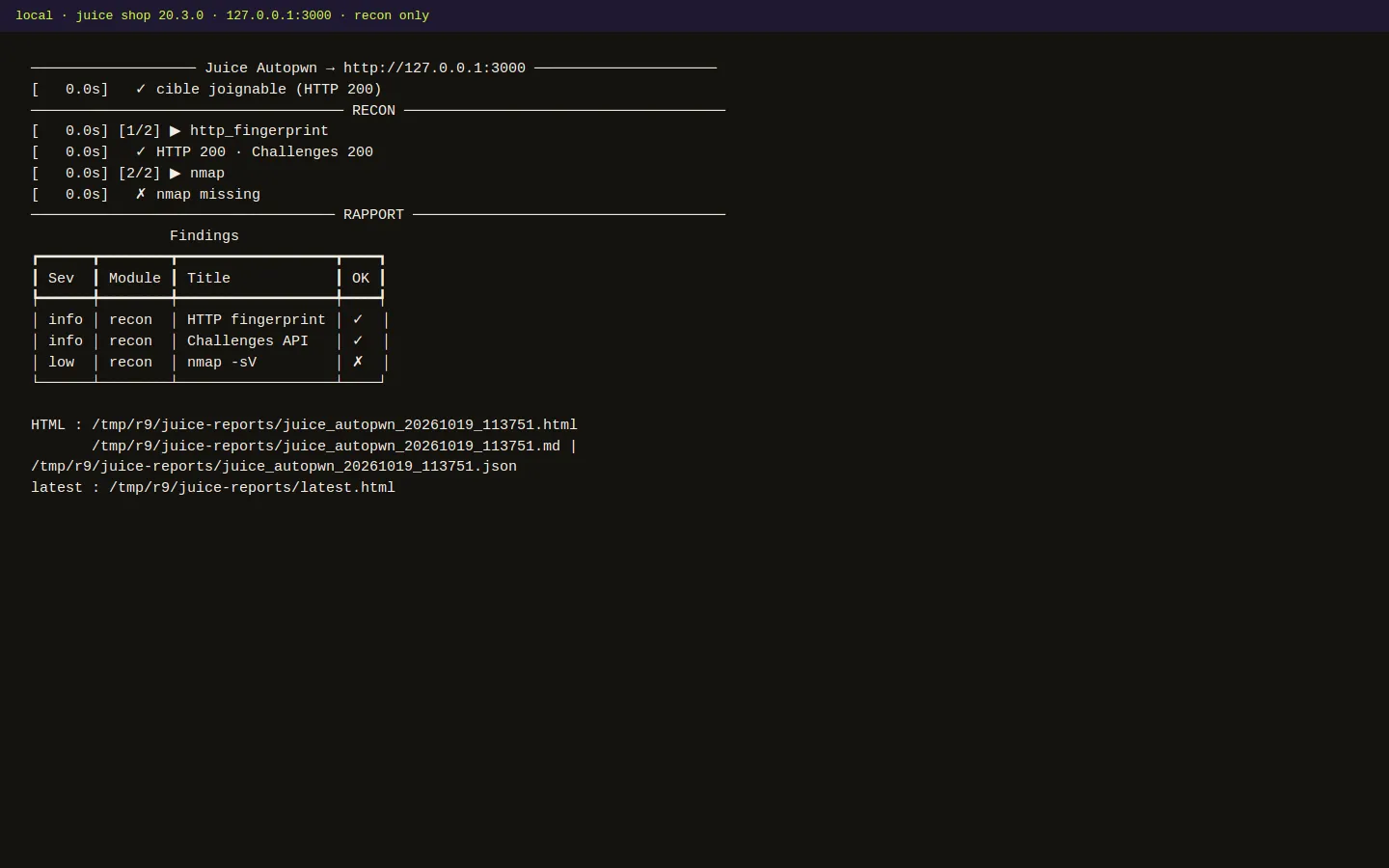The width and height of the screenshot is (1389, 868).
Task: Click the 'OK' column header
Action: [x=361, y=279]
